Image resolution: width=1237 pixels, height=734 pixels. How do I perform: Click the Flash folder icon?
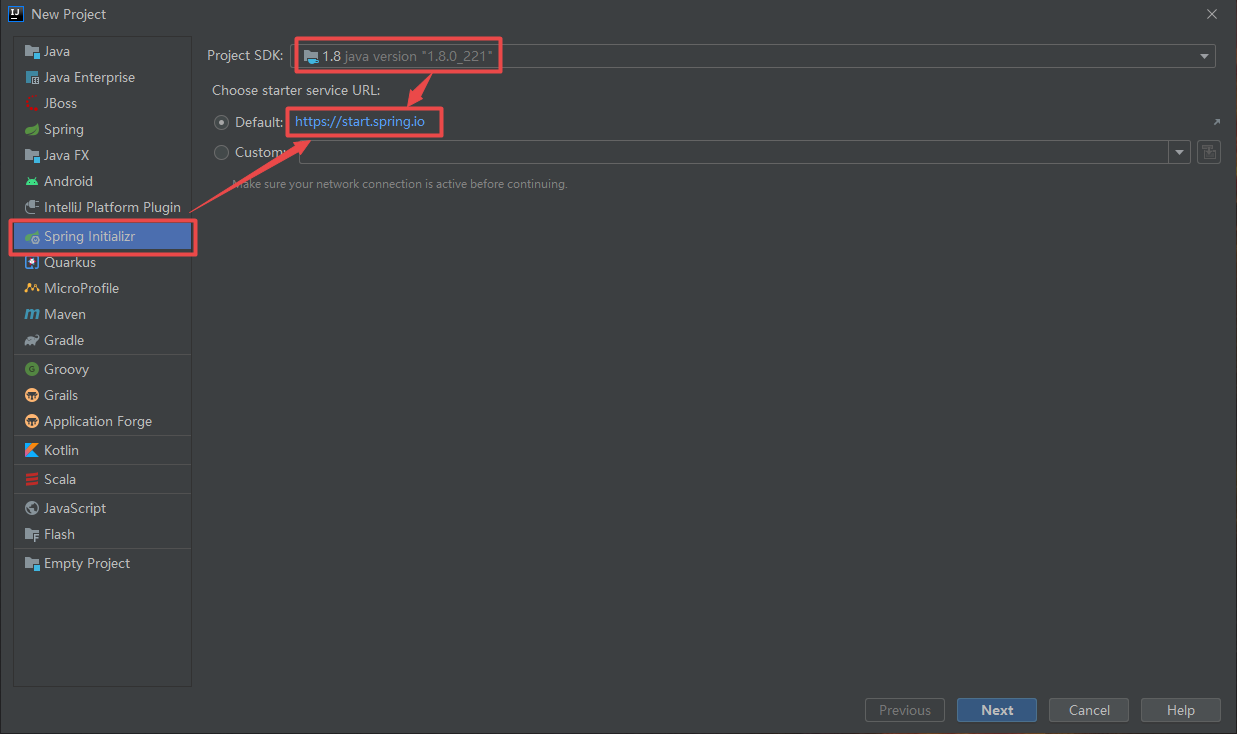click(x=32, y=534)
